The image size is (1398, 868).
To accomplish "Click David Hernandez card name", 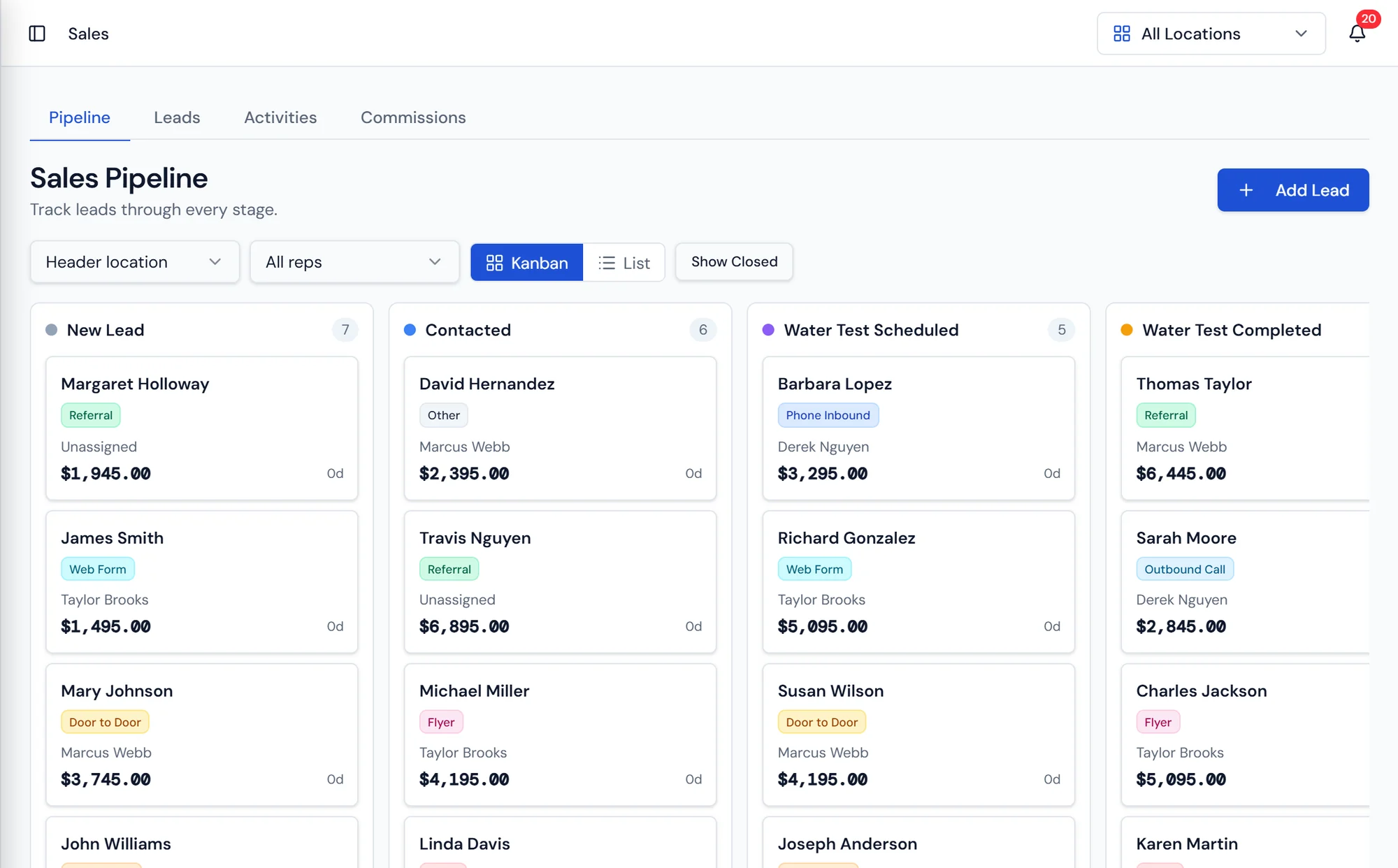I will coord(487,384).
